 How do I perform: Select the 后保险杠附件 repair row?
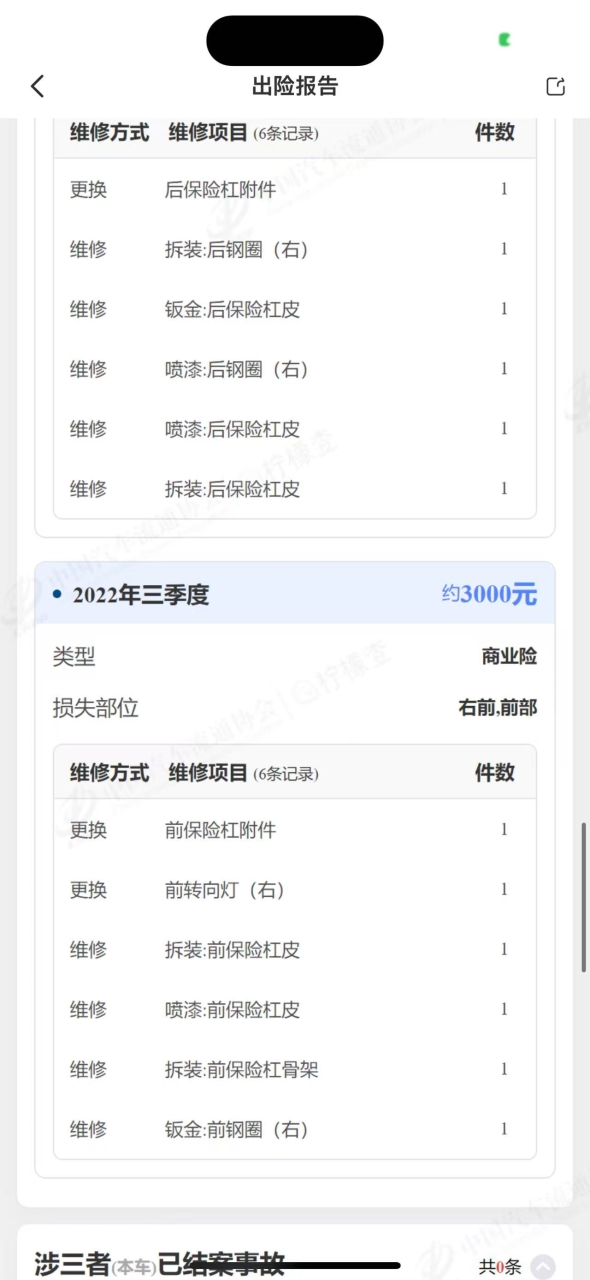click(x=295, y=189)
